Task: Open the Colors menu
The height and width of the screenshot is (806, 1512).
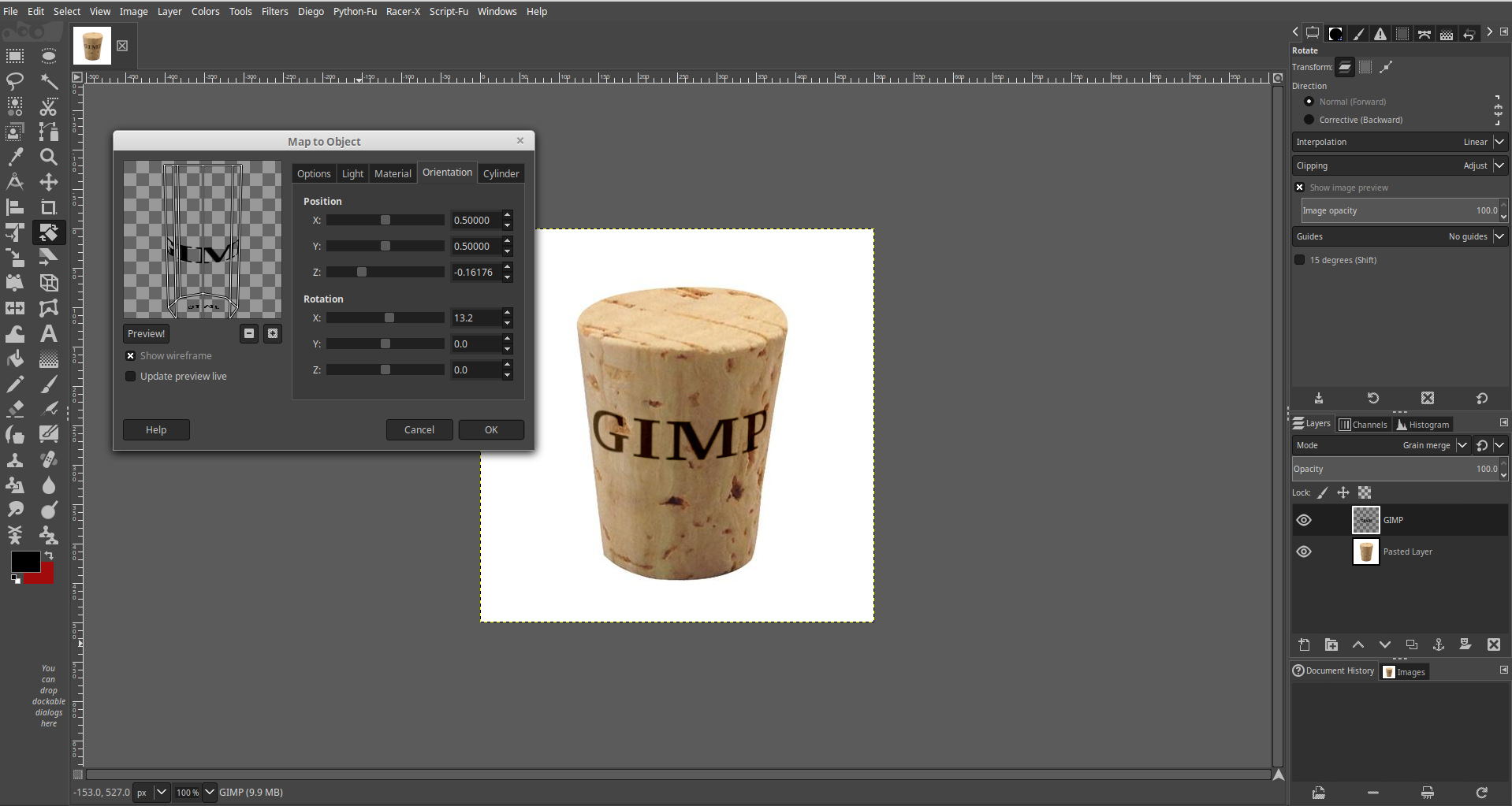Action: (x=205, y=11)
